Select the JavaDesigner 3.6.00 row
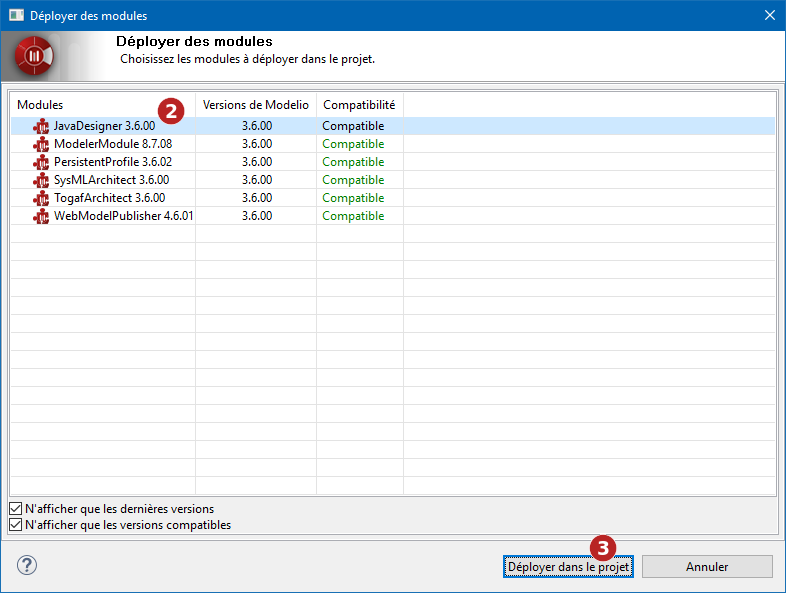The height and width of the screenshot is (593, 786). [x=393, y=126]
